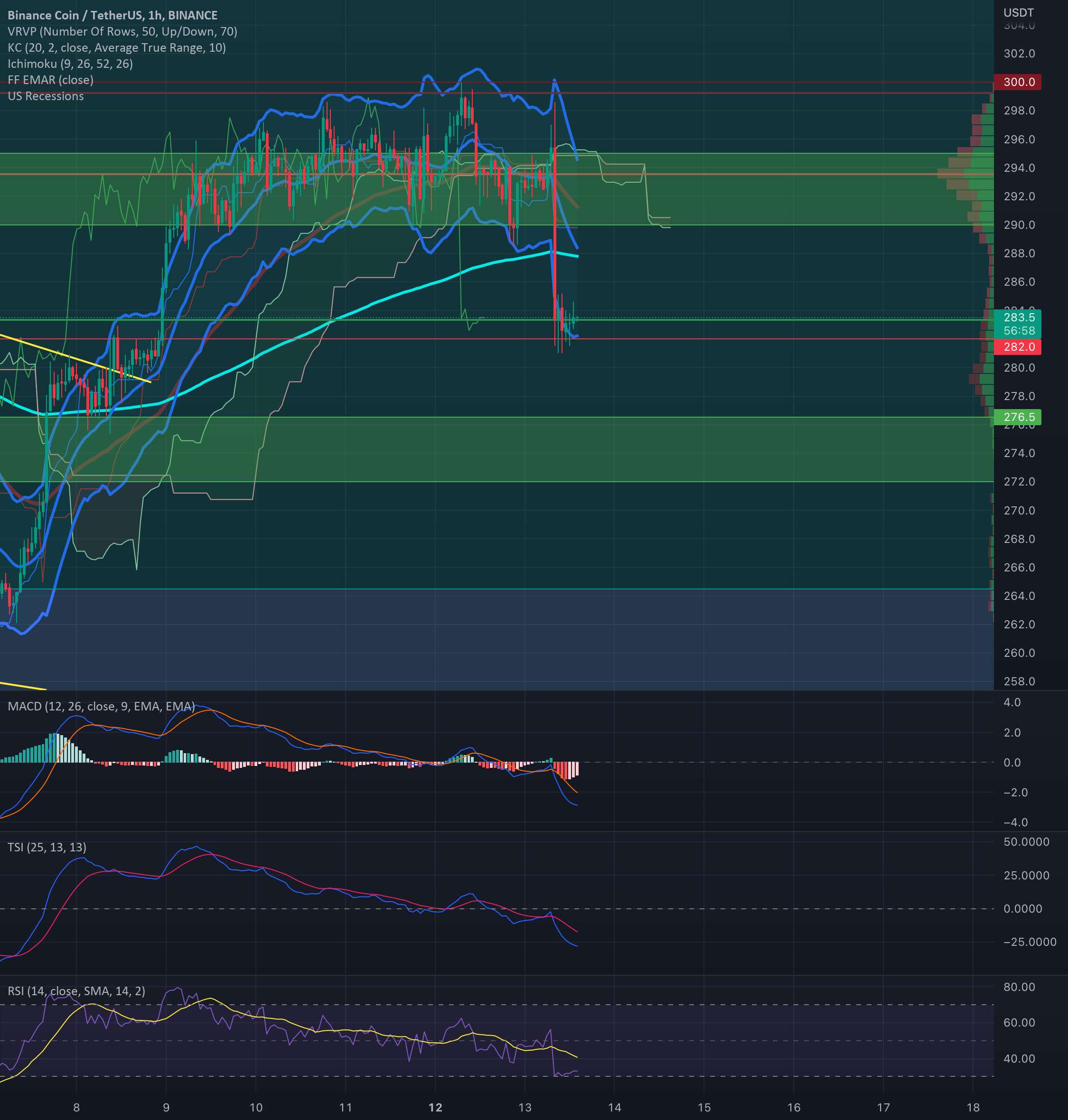Click the TSI scale value −25.0000
1068x1120 pixels.
tap(1030, 942)
